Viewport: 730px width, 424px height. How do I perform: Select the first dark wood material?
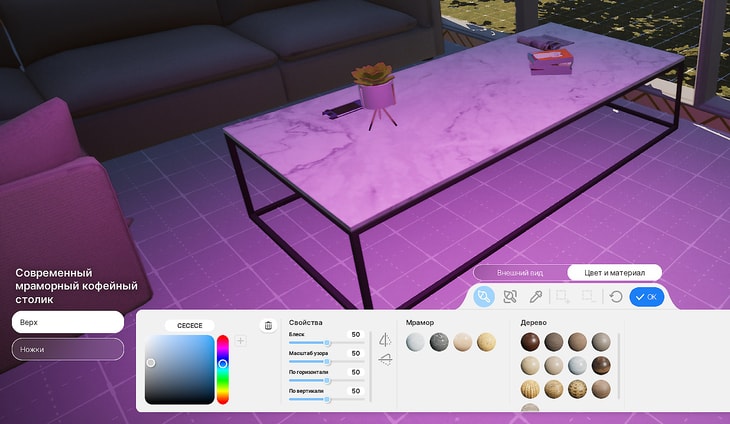[x=531, y=342]
